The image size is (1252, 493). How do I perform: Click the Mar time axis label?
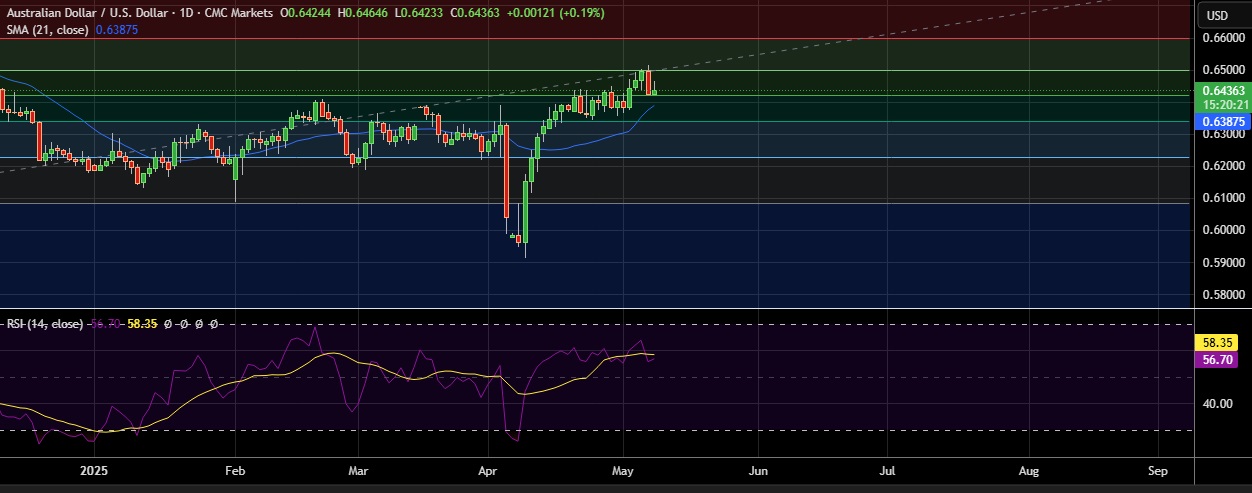(x=359, y=469)
